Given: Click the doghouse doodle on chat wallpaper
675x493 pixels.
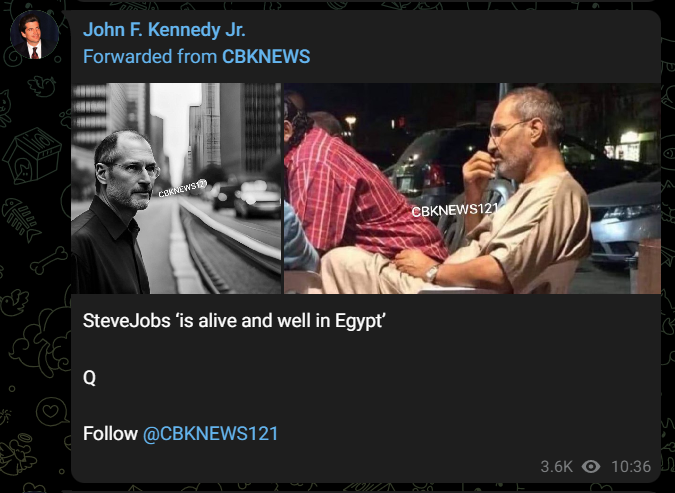Looking at the screenshot, I should coord(32,155).
